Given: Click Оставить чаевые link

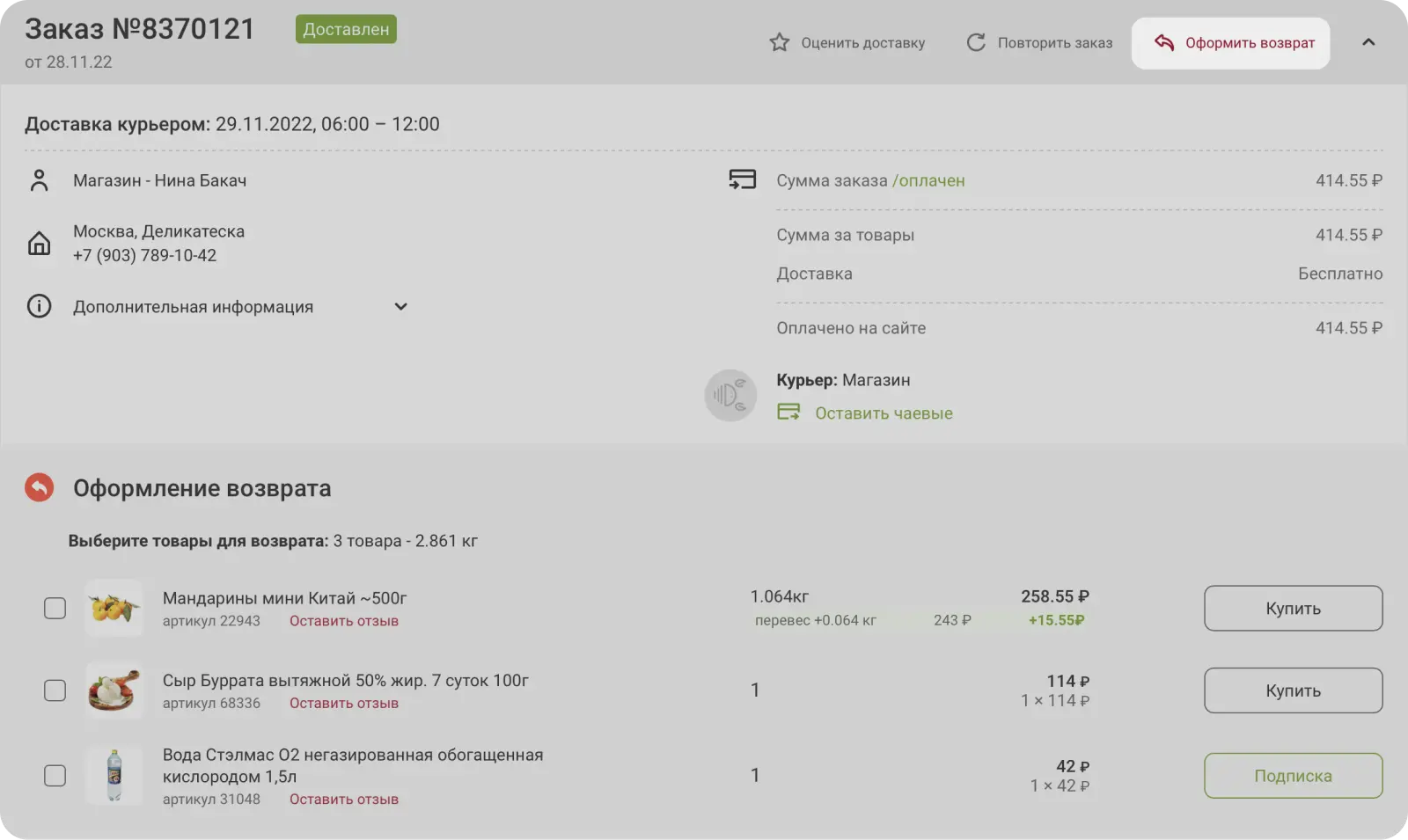Looking at the screenshot, I should [x=884, y=413].
